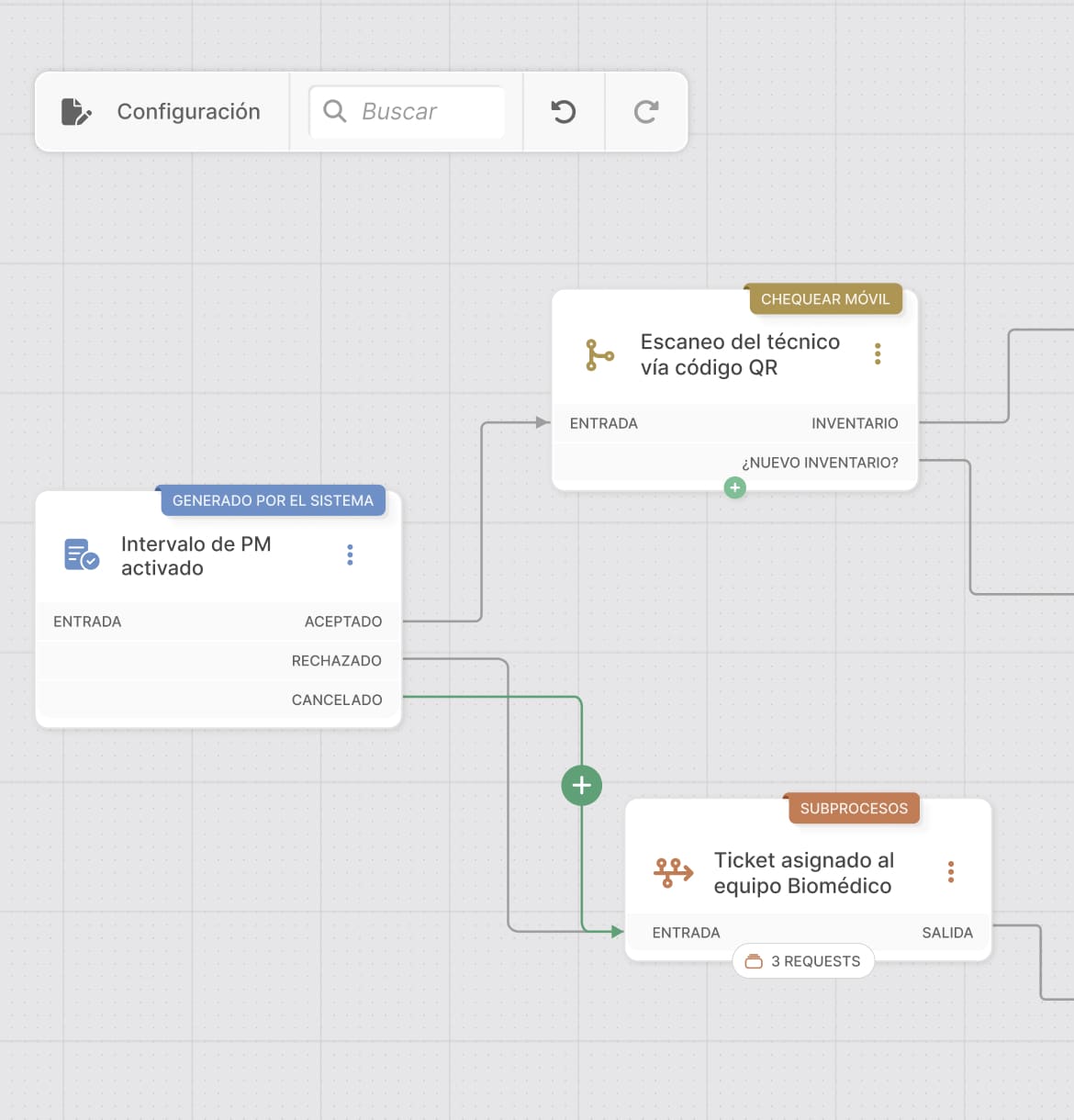The height and width of the screenshot is (1120, 1074).
Task: Select the CHEQUEAR MÓVIL tag
Action: point(825,298)
